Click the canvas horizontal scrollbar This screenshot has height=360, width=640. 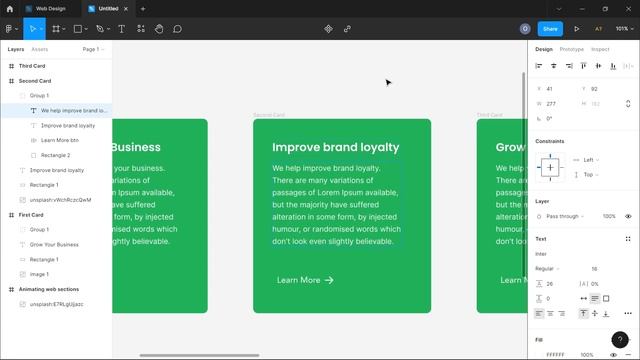pos(199,355)
